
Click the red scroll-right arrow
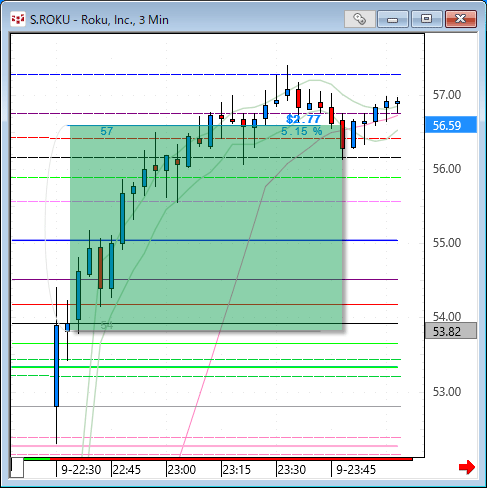tap(467, 467)
